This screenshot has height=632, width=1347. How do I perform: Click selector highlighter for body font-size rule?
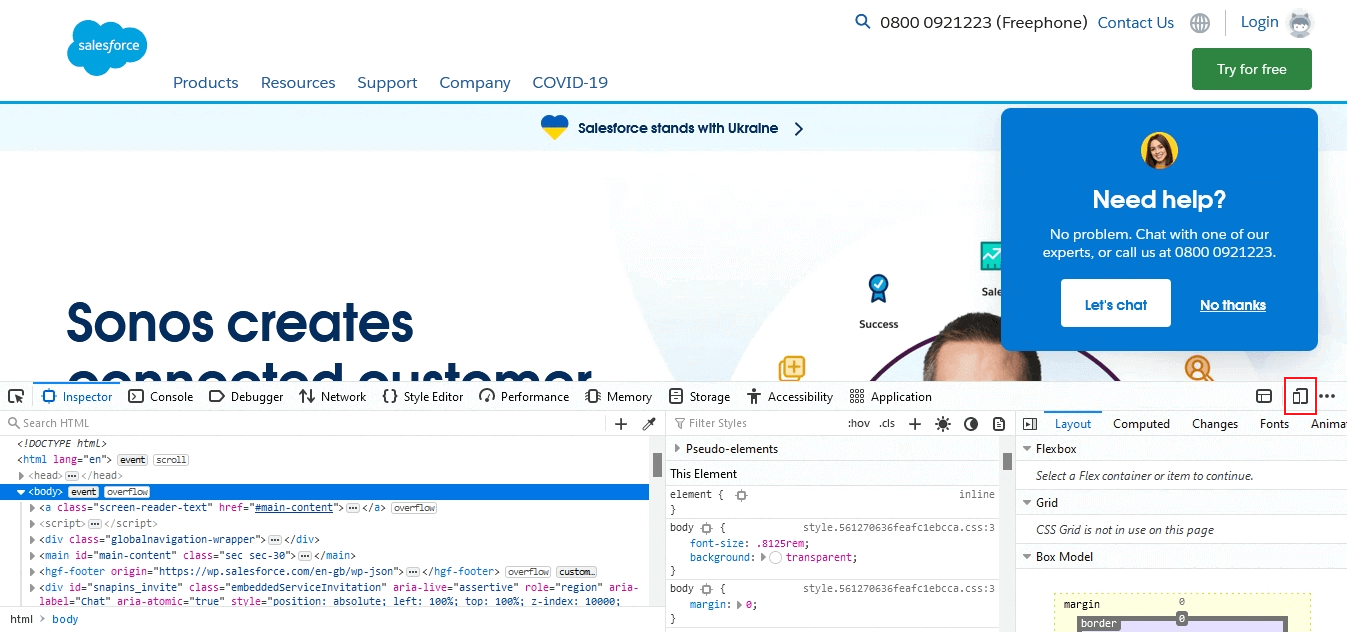[706, 527]
